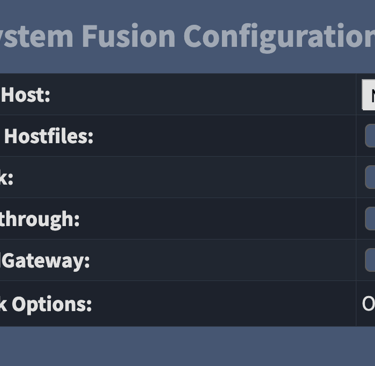
Task: Toggle the Hostfiles switch
Action: tap(370, 136)
